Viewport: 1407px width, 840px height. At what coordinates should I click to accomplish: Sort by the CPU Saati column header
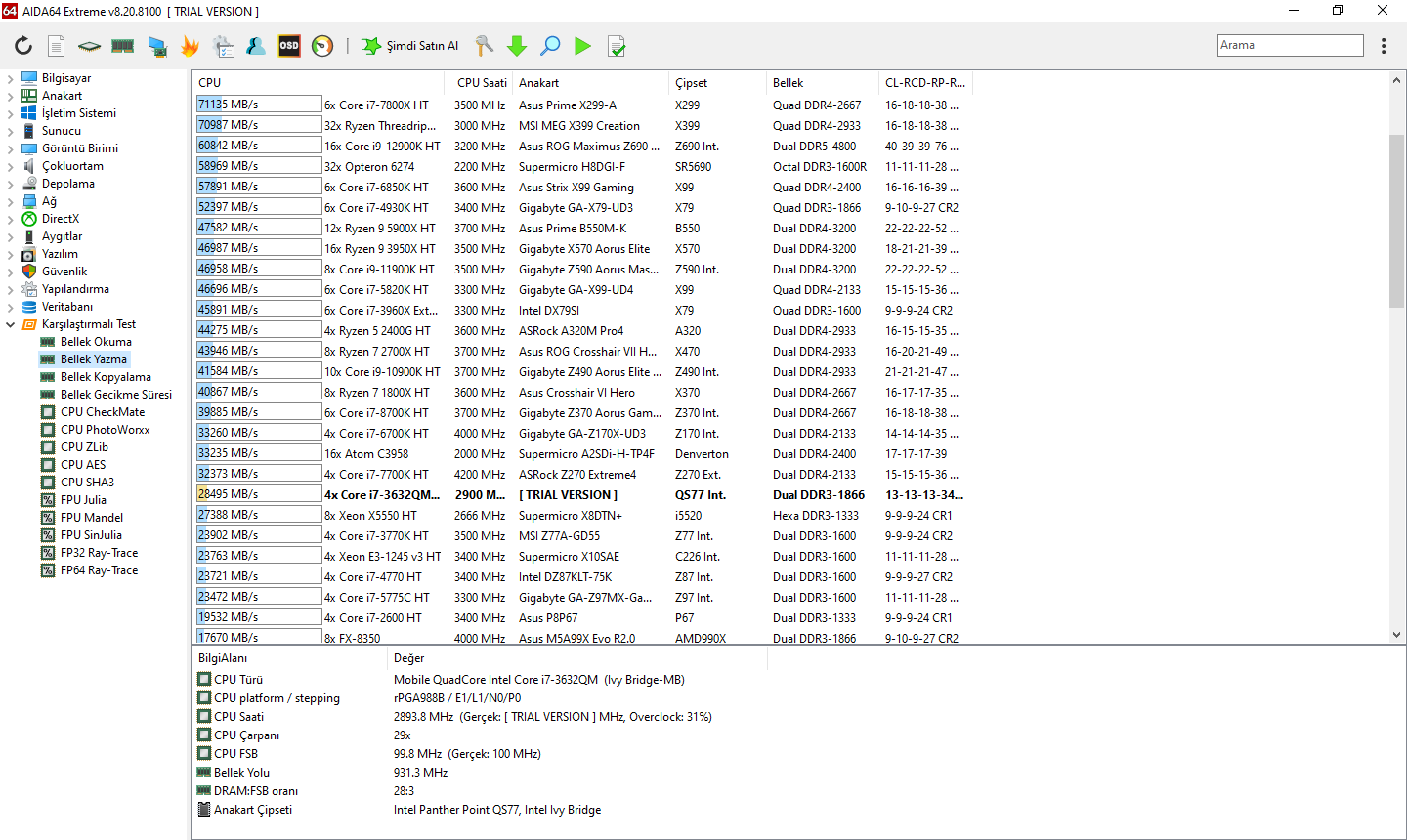(x=481, y=83)
